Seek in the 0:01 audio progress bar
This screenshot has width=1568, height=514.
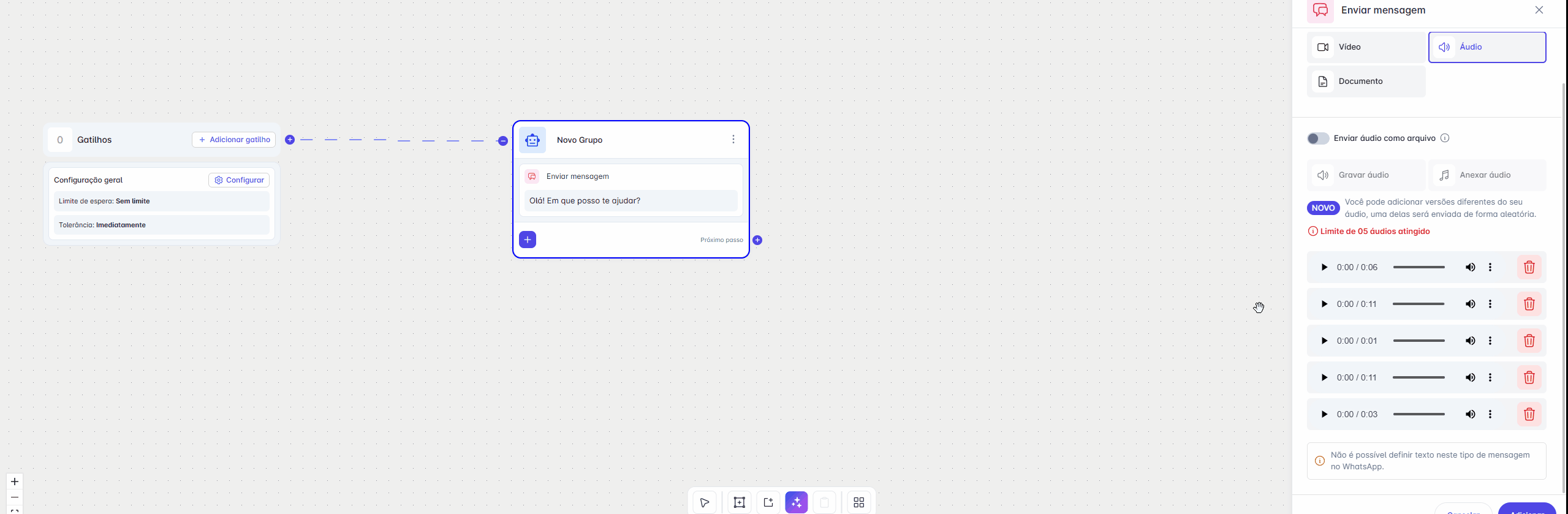pyautogui.click(x=1418, y=341)
